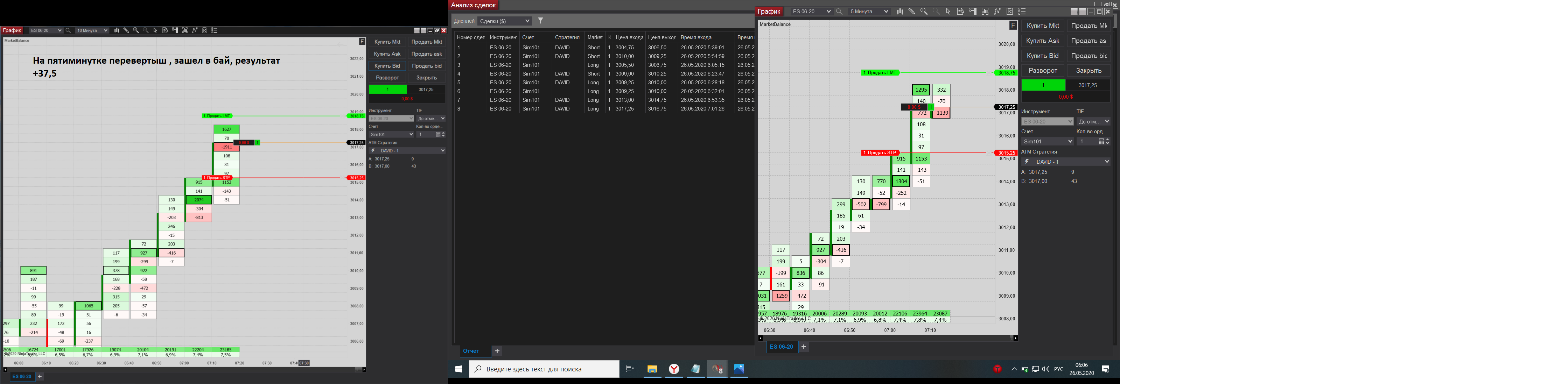1568x384 pixels.
Task: Toggle the F button on the 5 Минута chart corner
Action: pos(1013,25)
